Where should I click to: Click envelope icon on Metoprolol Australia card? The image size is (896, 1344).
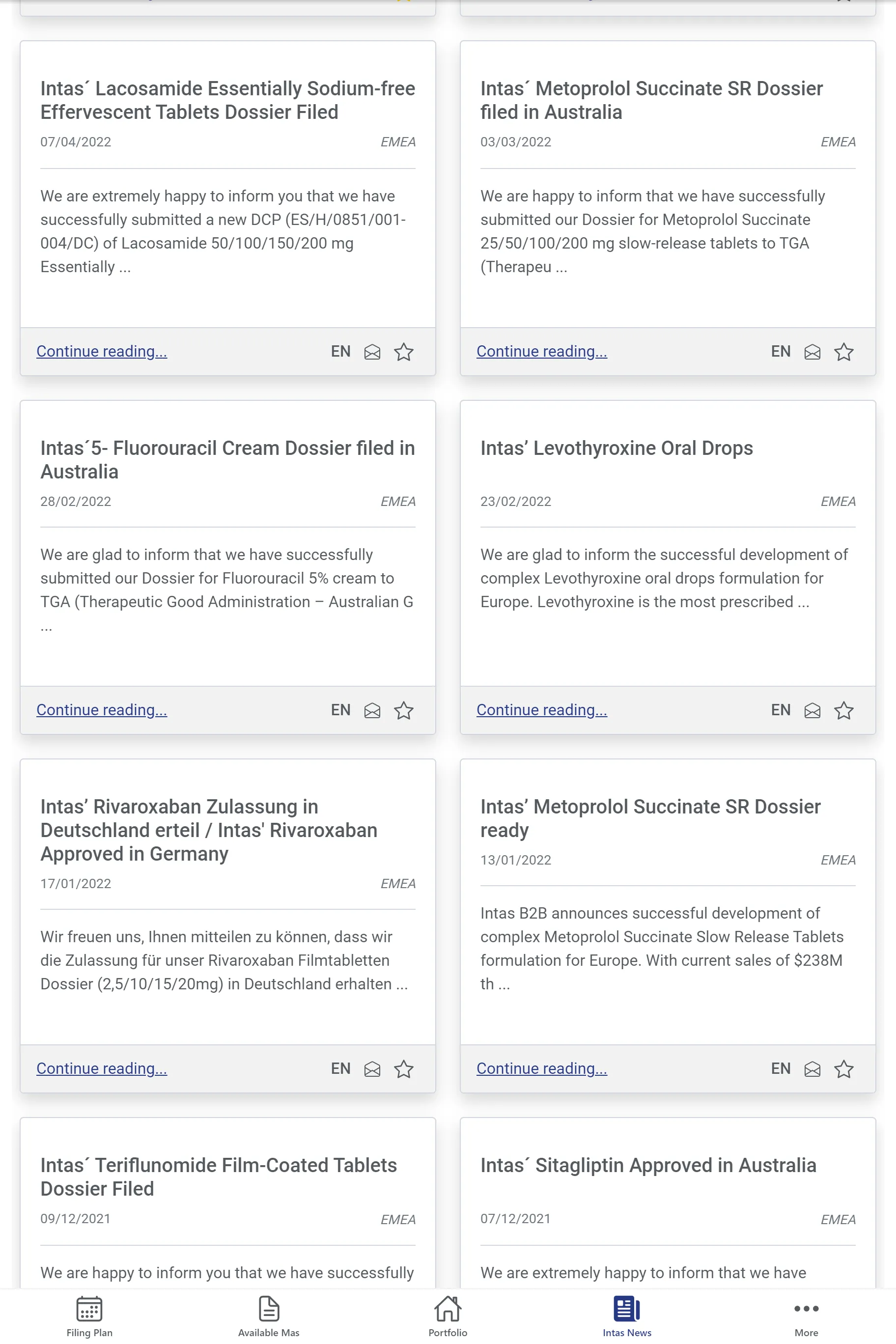pyautogui.click(x=812, y=352)
